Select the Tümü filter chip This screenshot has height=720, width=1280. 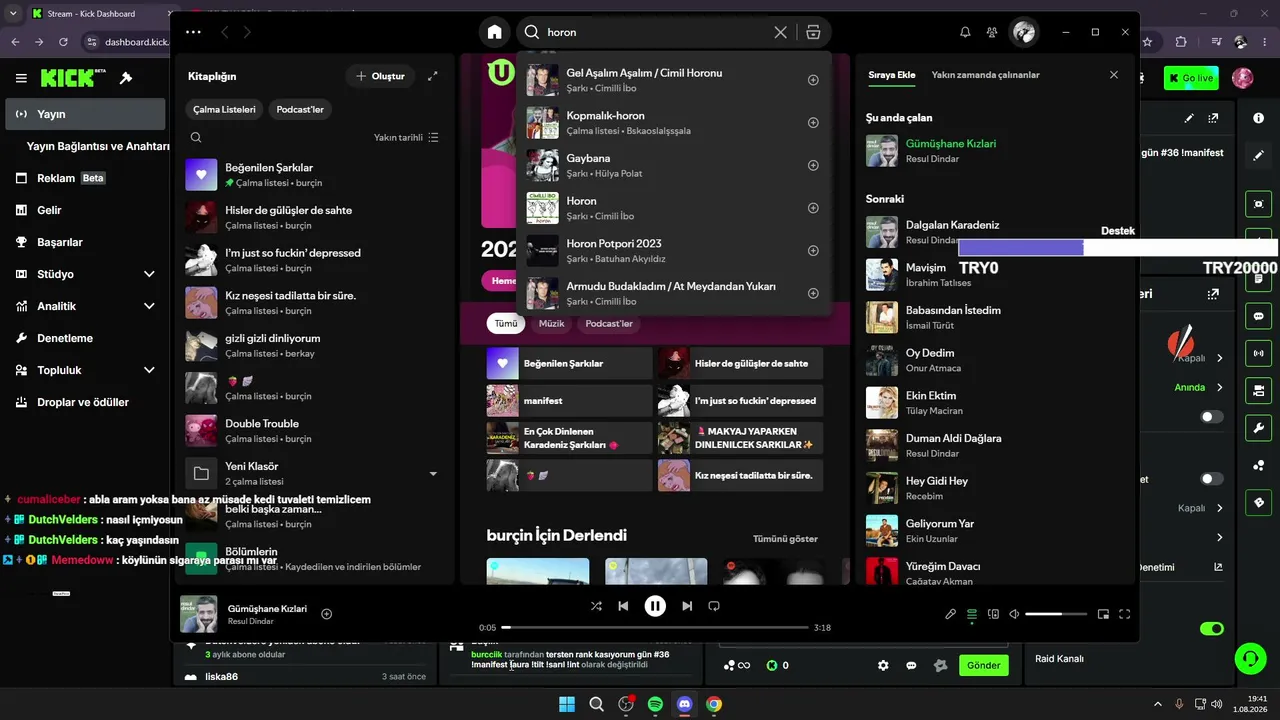click(x=506, y=324)
